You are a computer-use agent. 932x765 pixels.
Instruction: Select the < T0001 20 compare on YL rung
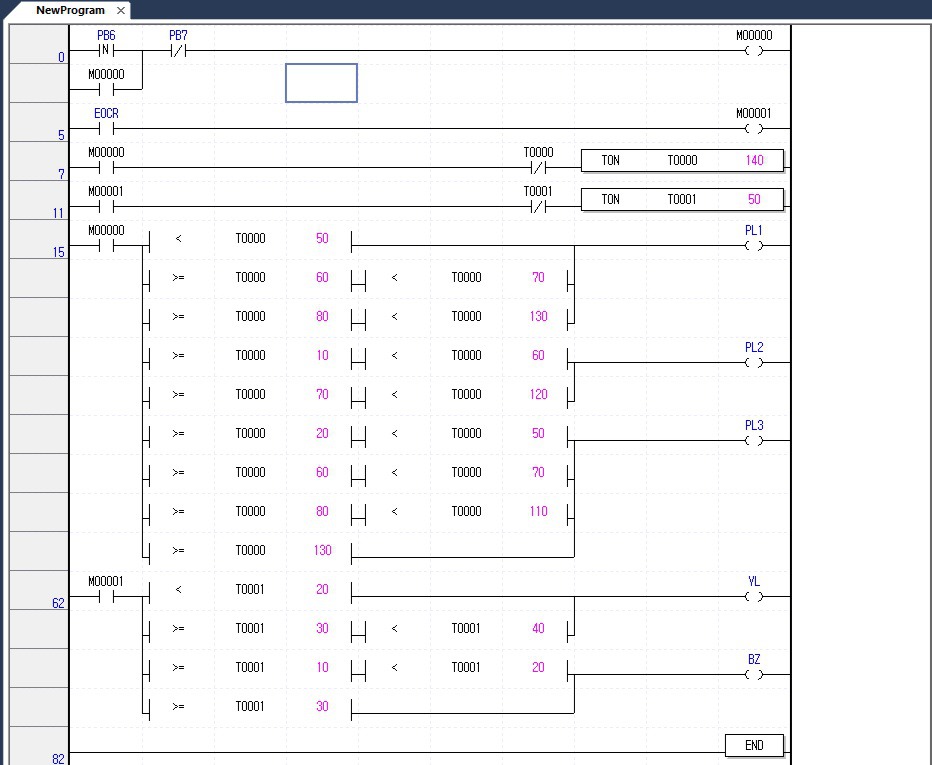tap(250, 590)
